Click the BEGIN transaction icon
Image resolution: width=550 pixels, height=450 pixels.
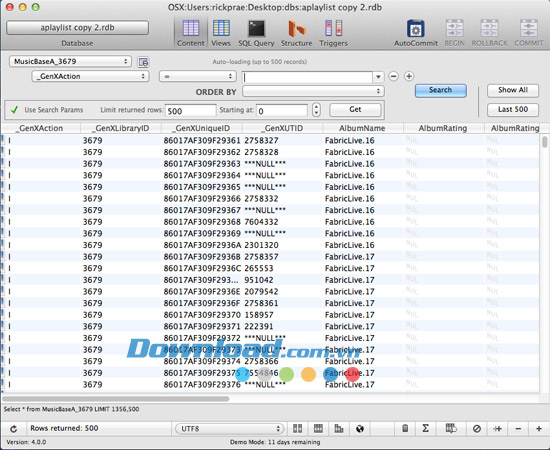pyautogui.click(x=455, y=33)
